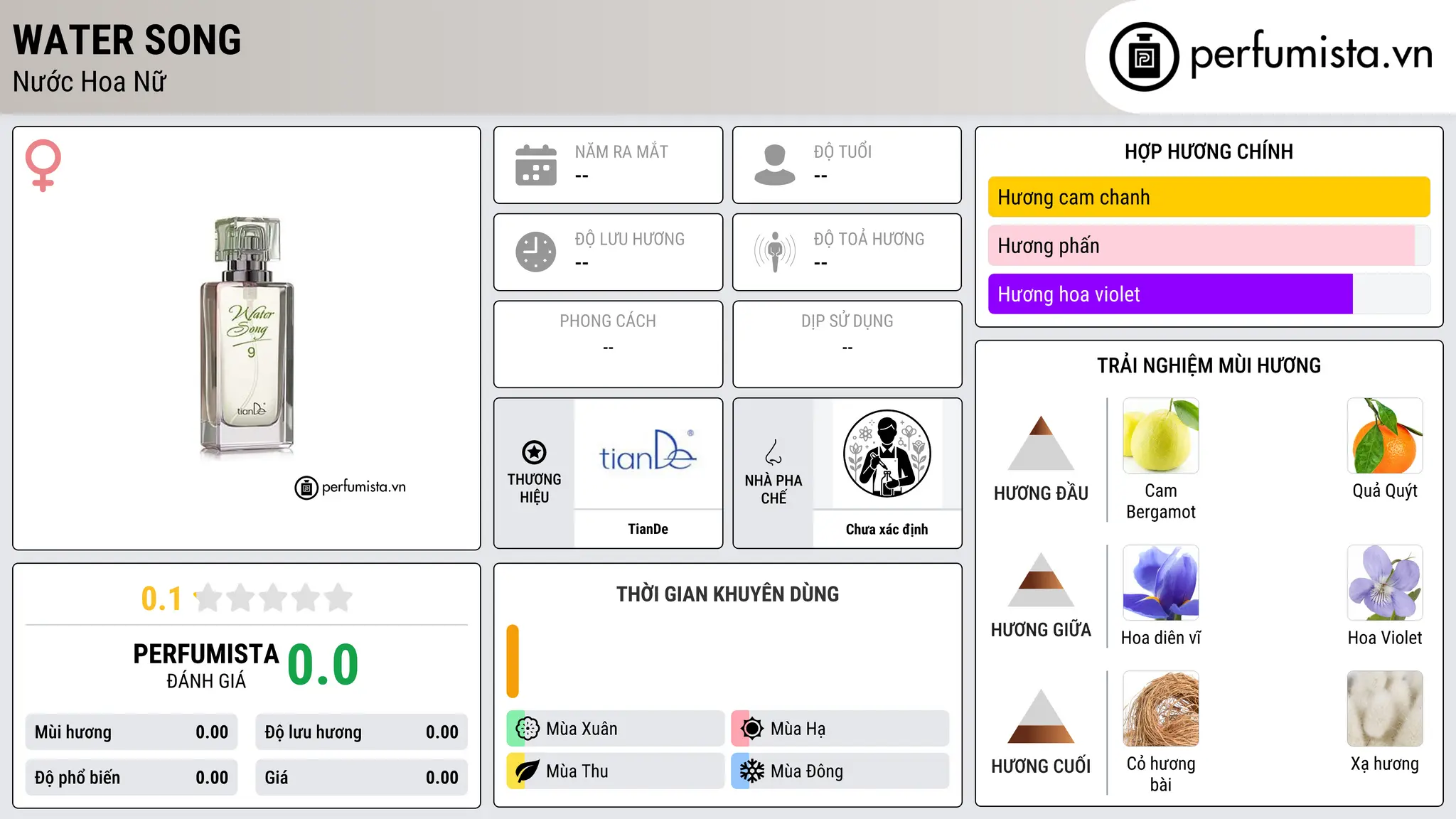Viewport: 1456px width, 819px height.
Task: Click the Mùi hương score row
Action: [132, 732]
